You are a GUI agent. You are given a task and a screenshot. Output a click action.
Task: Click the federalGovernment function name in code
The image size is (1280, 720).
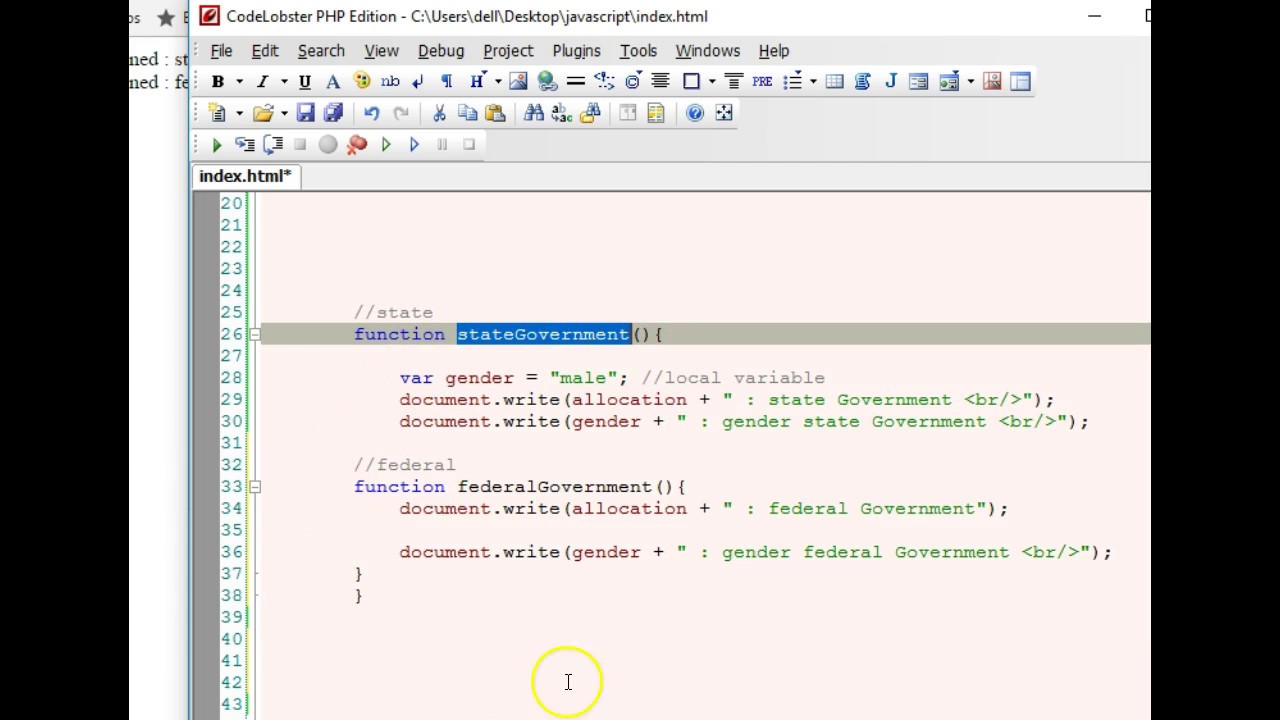coord(554,487)
